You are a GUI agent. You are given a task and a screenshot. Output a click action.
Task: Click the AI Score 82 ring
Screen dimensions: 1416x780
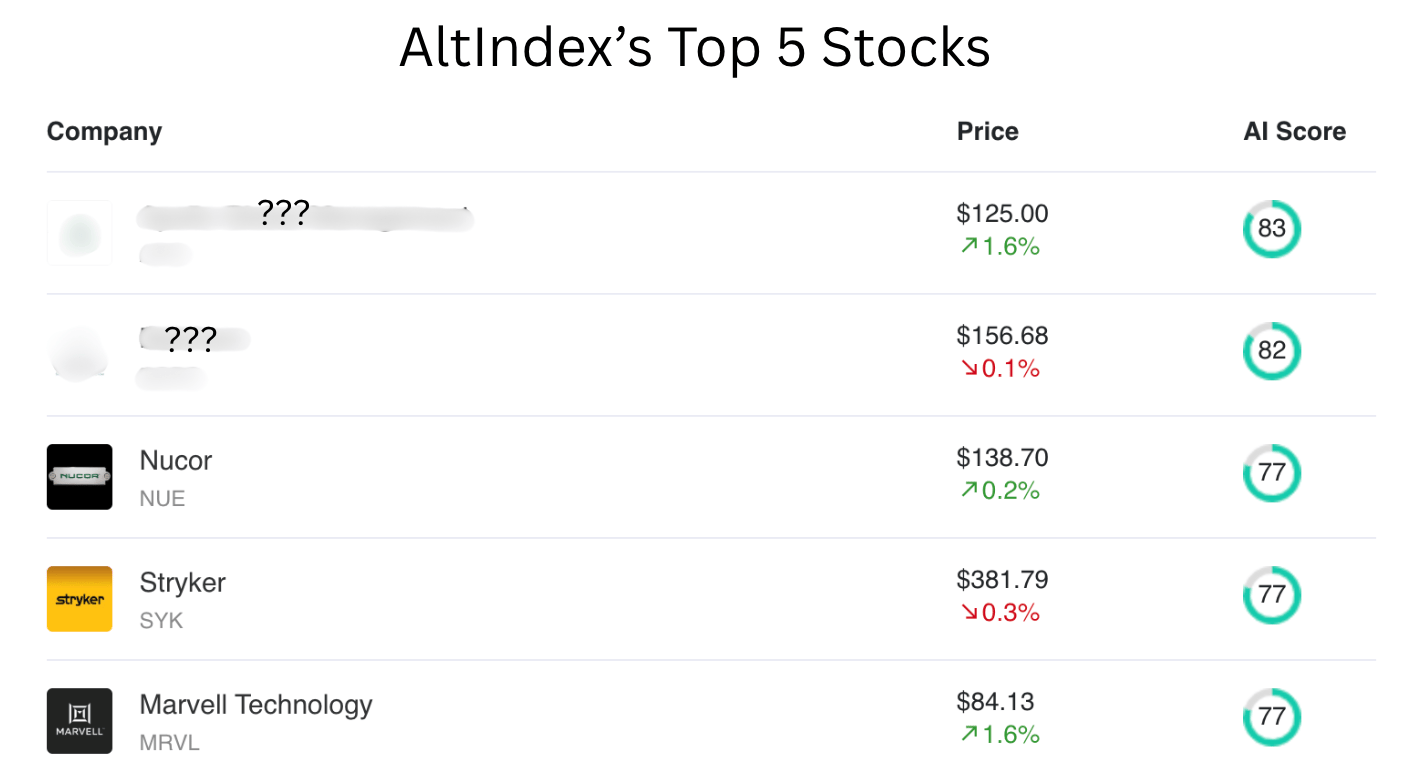tap(1271, 351)
